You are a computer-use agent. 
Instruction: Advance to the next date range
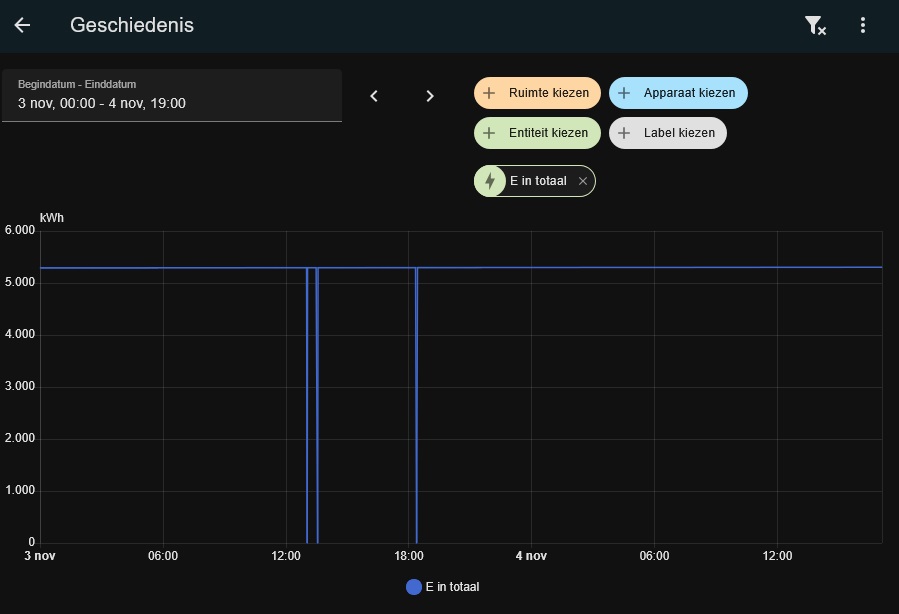(x=430, y=96)
